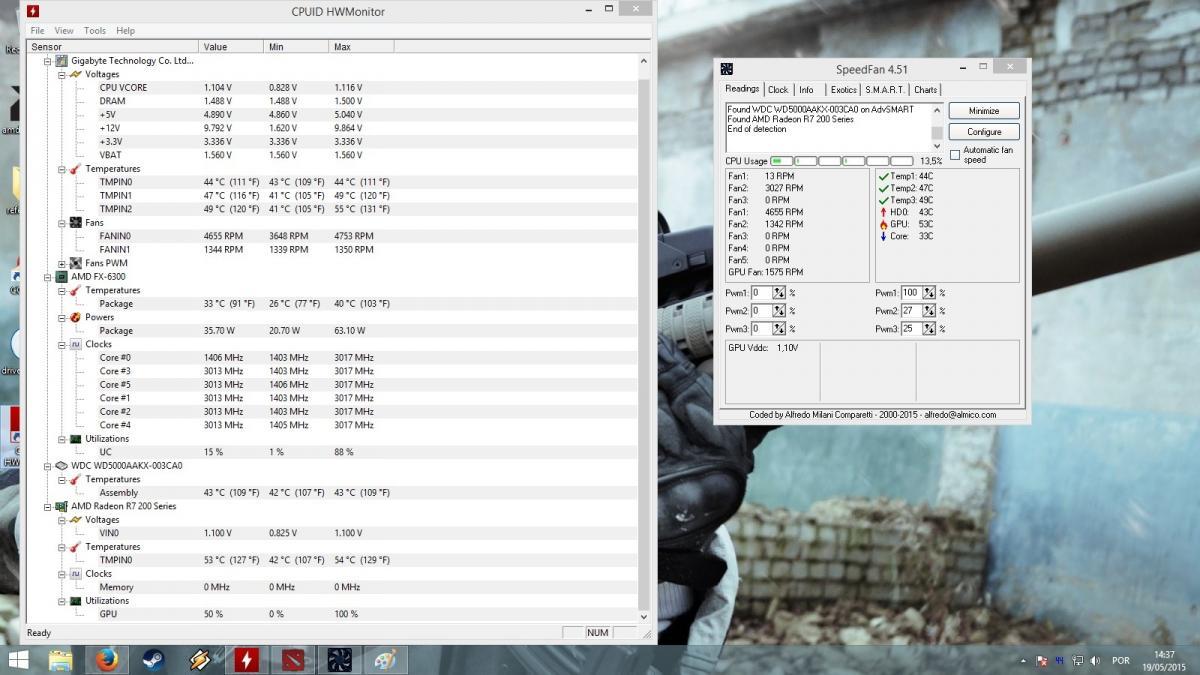Click the Core temperature down-arrow icon in SpeedFan

[x=883, y=236]
